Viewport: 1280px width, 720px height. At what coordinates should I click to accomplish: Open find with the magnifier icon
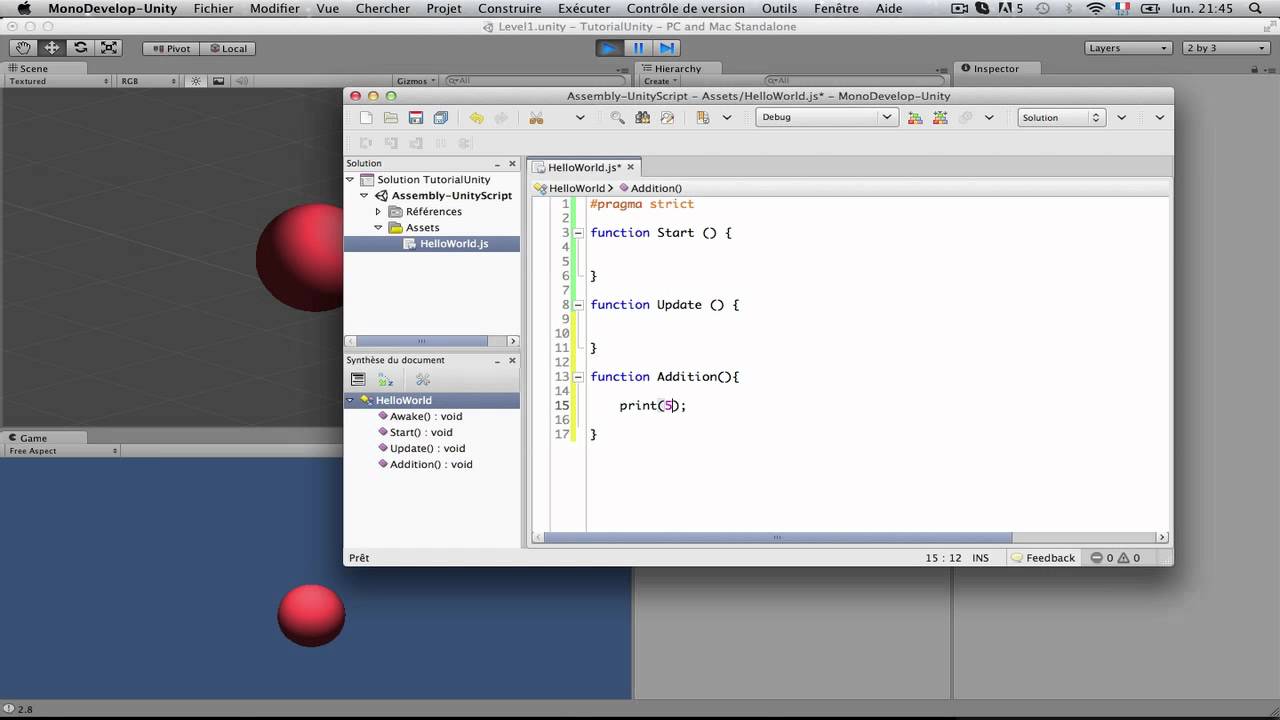(x=617, y=118)
